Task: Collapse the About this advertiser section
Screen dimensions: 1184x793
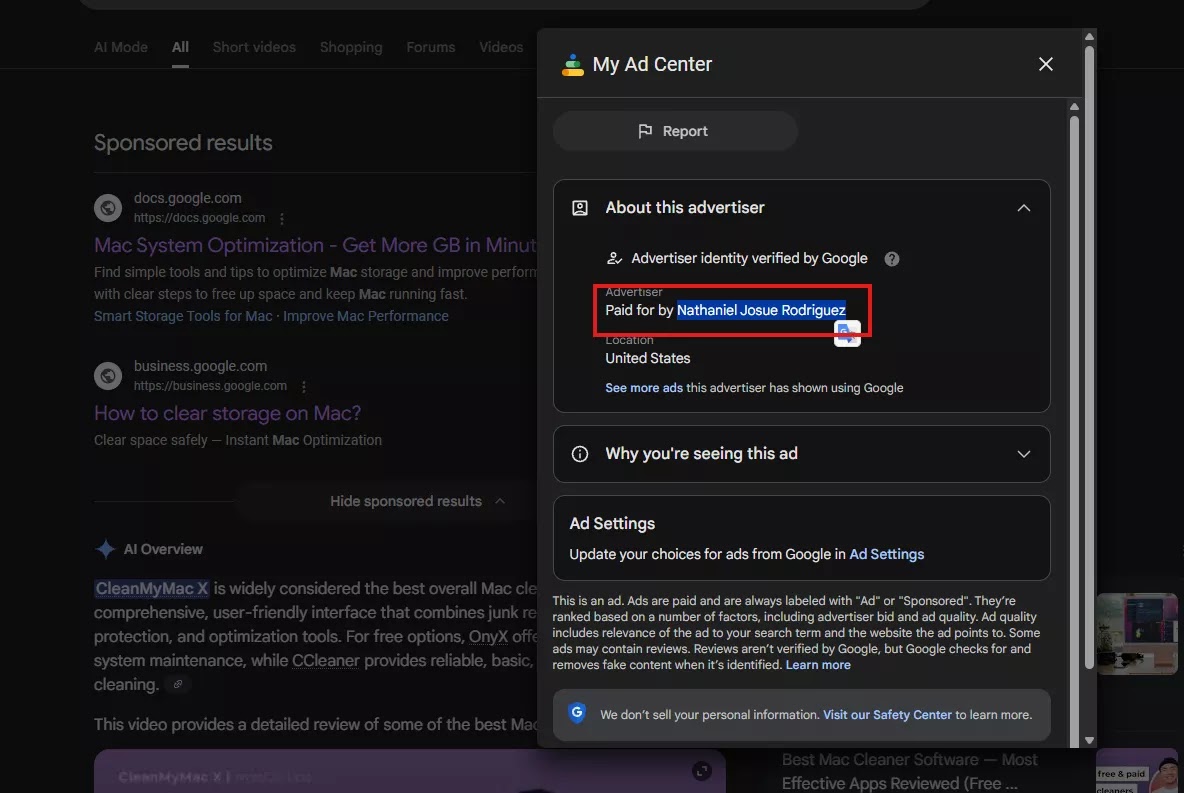Action: click(1024, 207)
